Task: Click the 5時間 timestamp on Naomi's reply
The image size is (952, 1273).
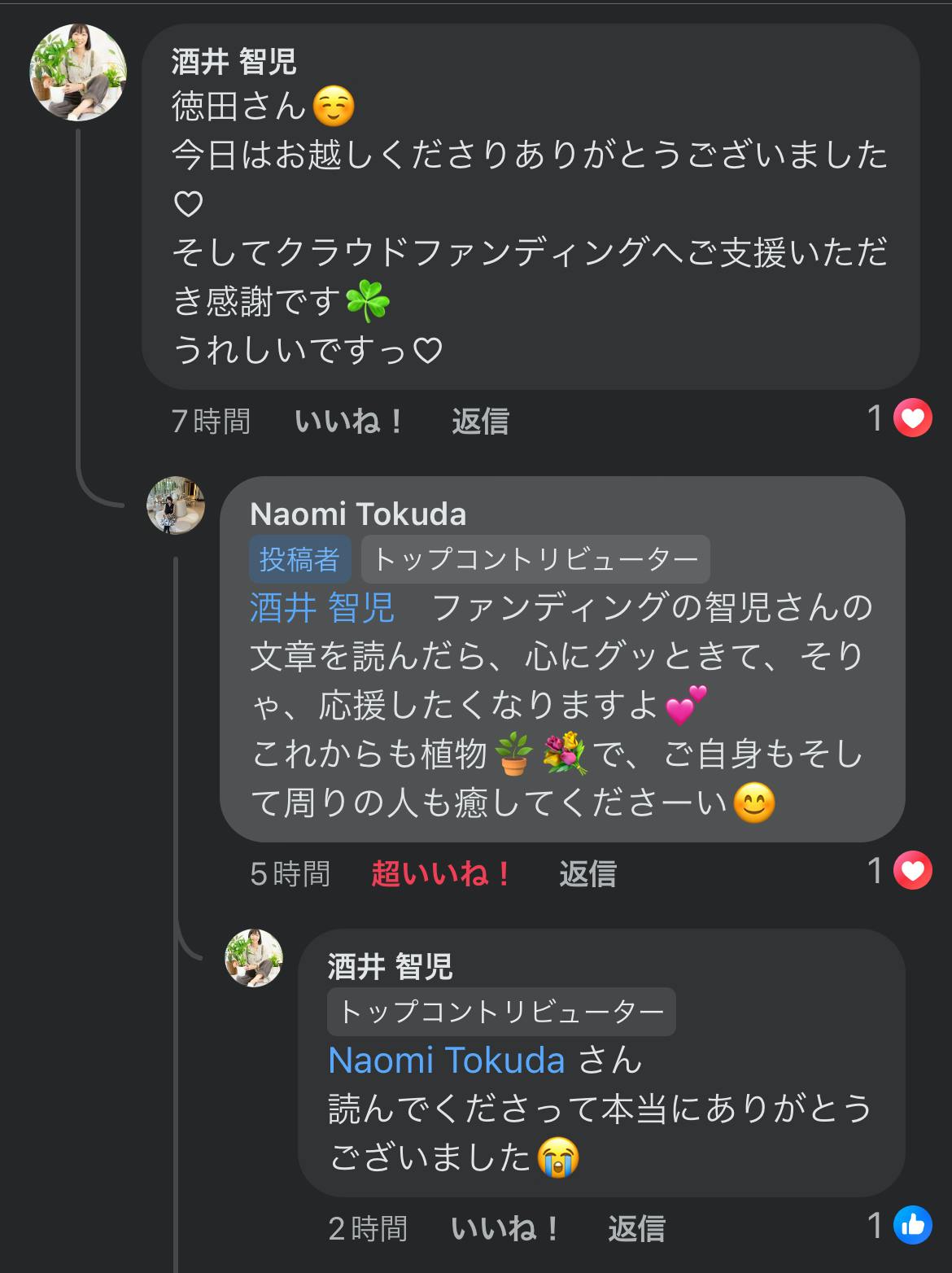Action: pos(290,874)
